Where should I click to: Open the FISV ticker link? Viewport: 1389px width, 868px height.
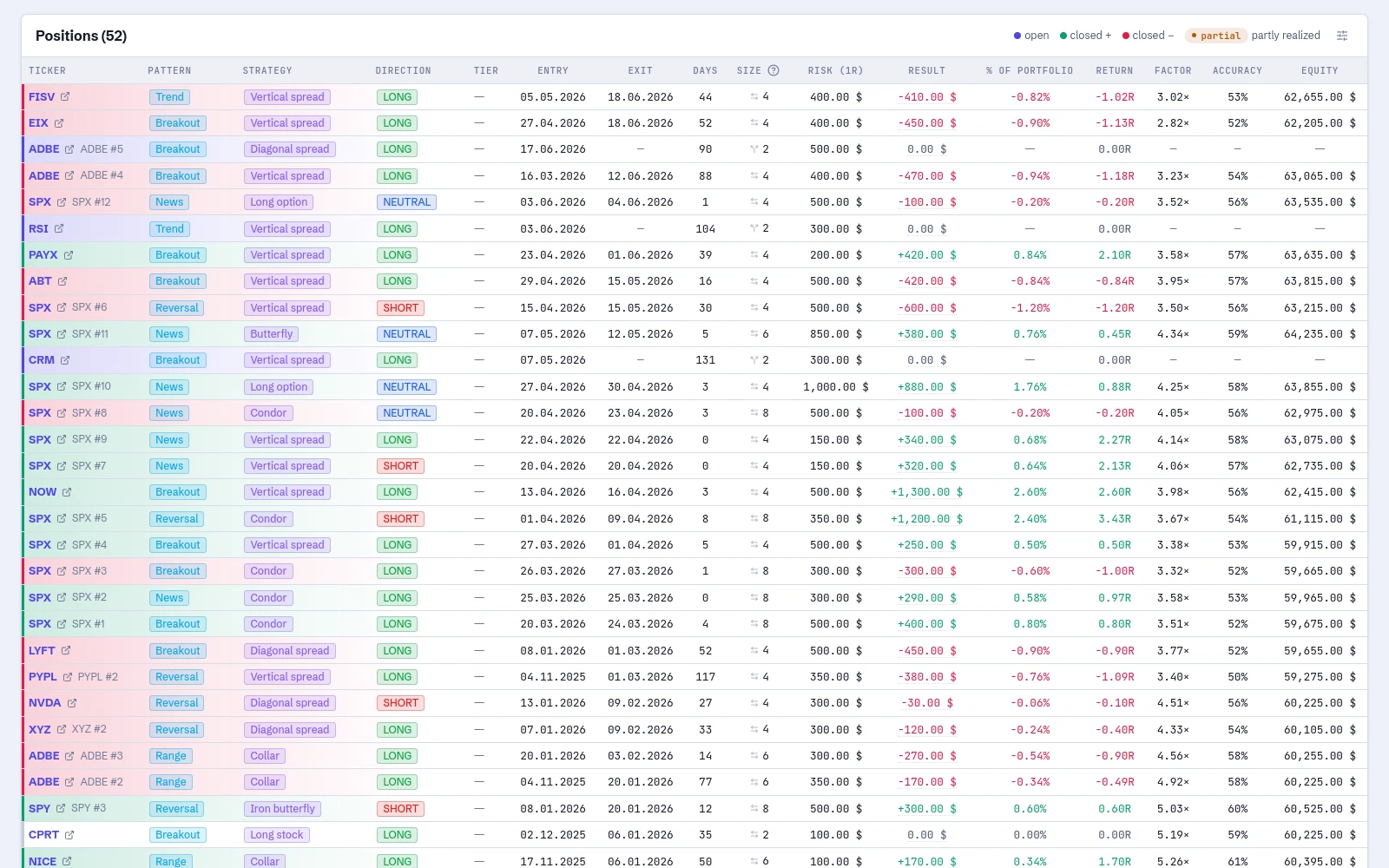pyautogui.click(x=42, y=96)
